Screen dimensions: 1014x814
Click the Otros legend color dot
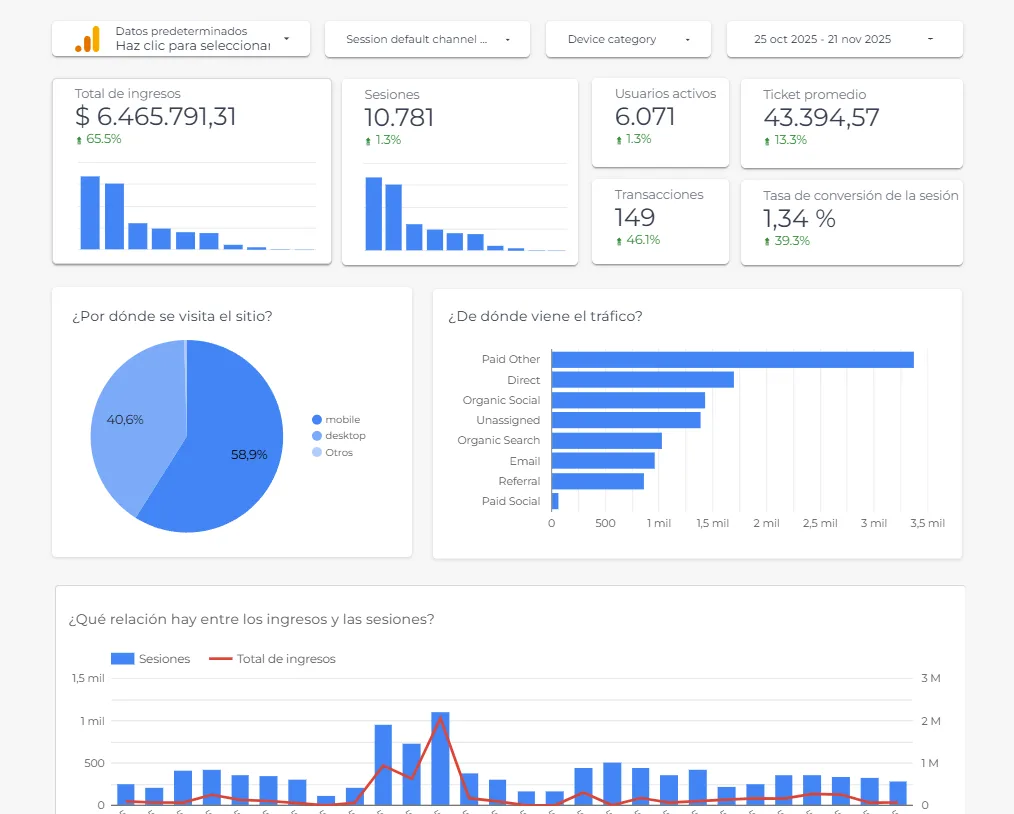(x=317, y=453)
